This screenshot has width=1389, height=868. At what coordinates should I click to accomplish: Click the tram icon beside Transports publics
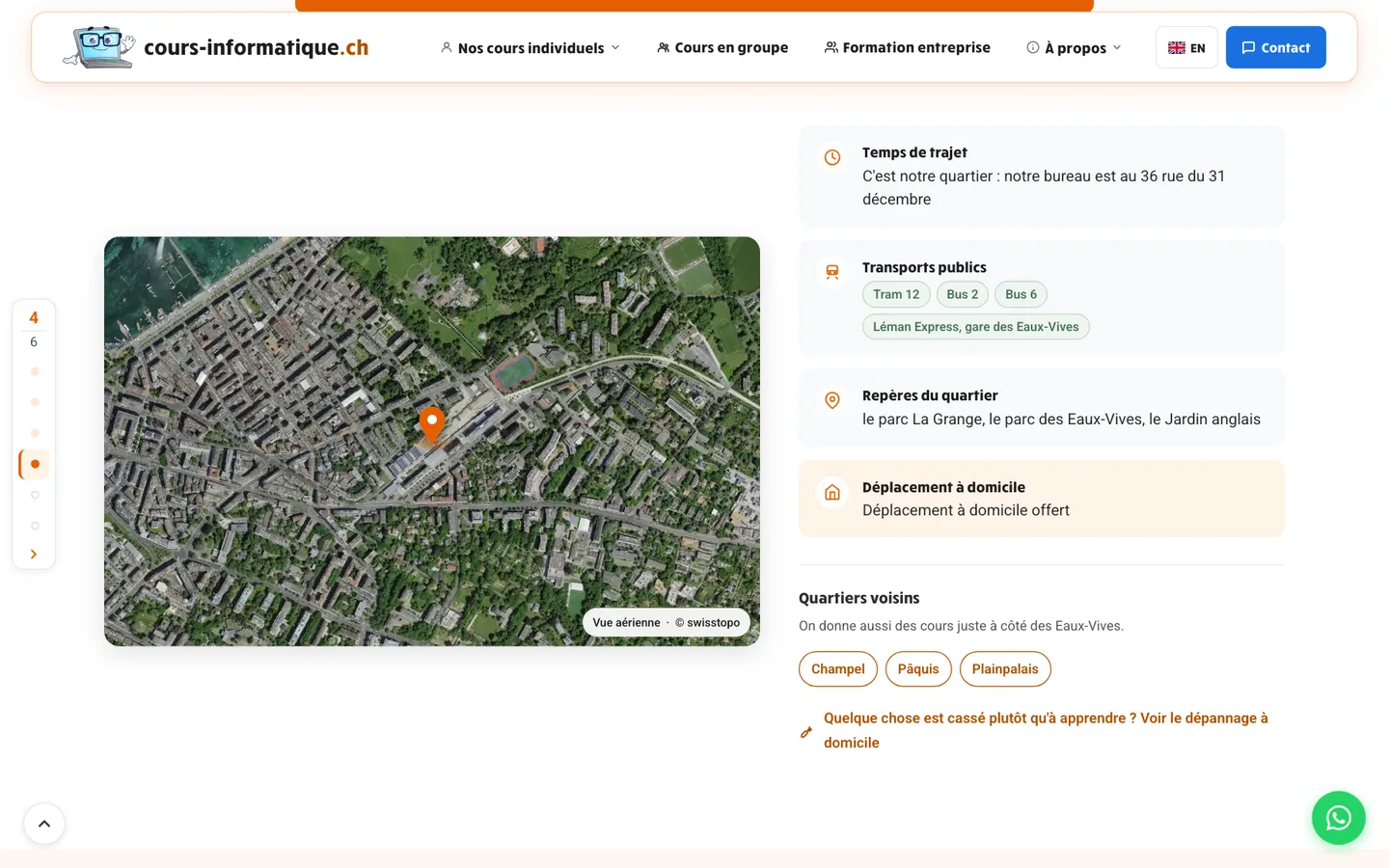coord(832,272)
